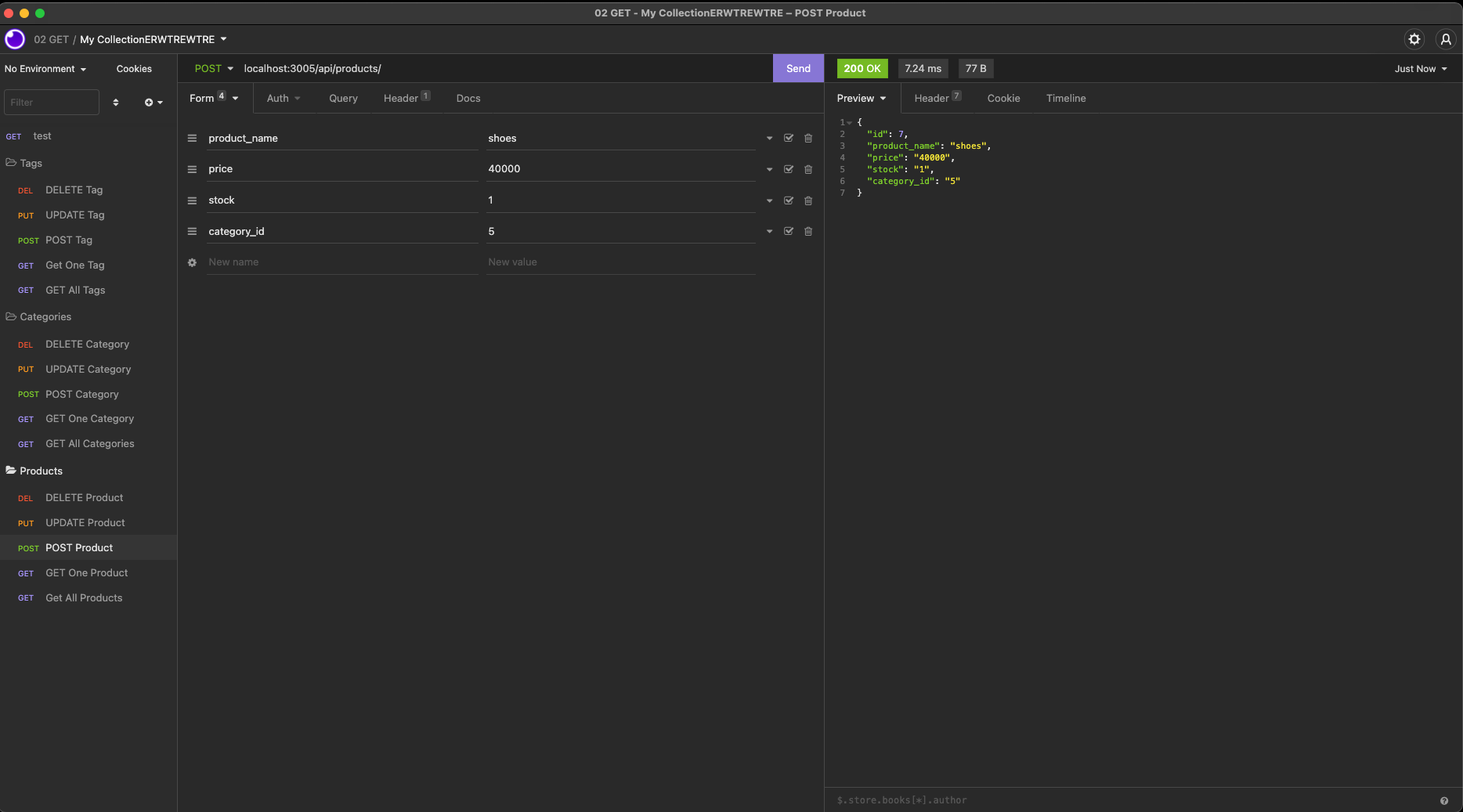This screenshot has height=812, width=1463.
Task: Open the multiline dropdown on the category_id row
Action: (768, 231)
